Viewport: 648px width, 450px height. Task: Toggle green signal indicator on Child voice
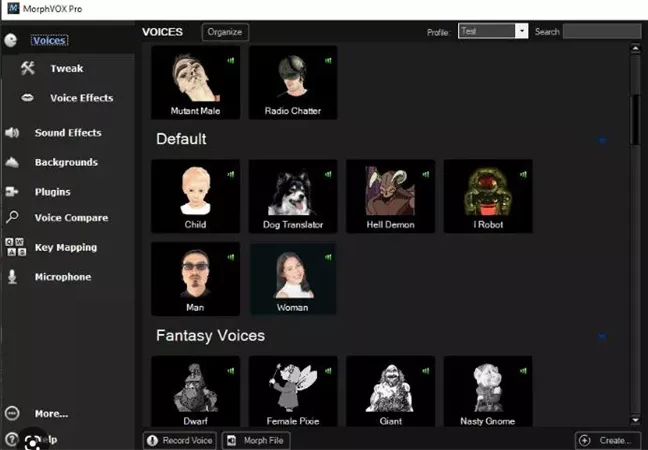[x=231, y=174]
